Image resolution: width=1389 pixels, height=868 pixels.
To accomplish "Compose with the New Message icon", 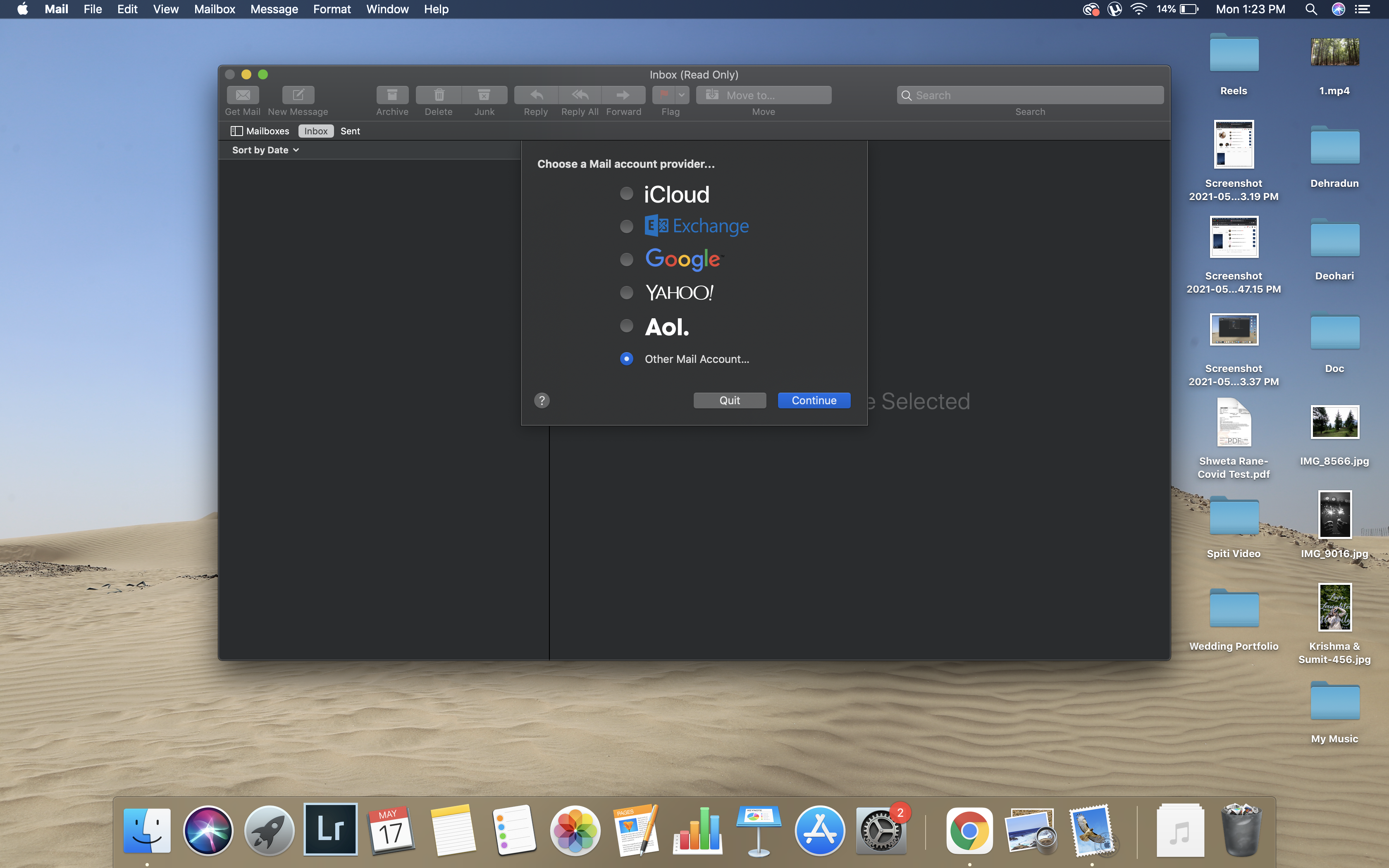I will [298, 95].
